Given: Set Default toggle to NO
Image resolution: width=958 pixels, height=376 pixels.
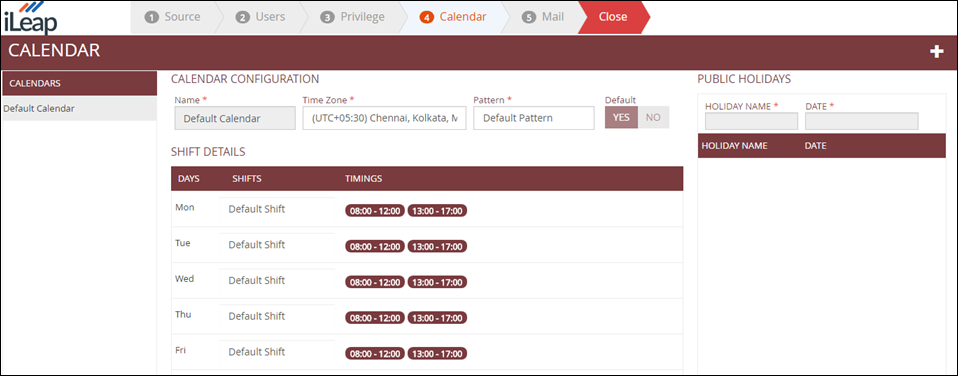Looking at the screenshot, I should (653, 117).
